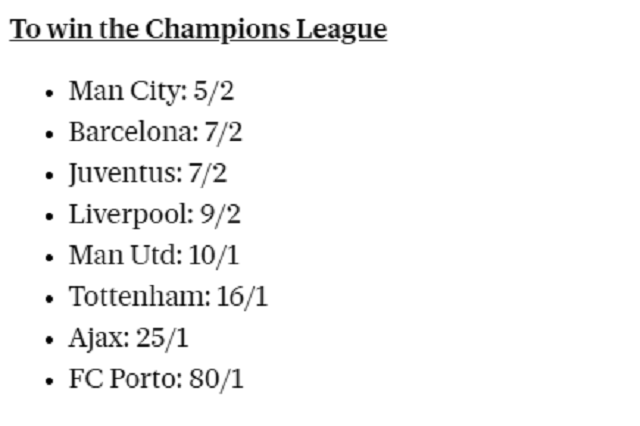Click the 7/2 odds next to Barcelona
640x426 pixels.
223,132
